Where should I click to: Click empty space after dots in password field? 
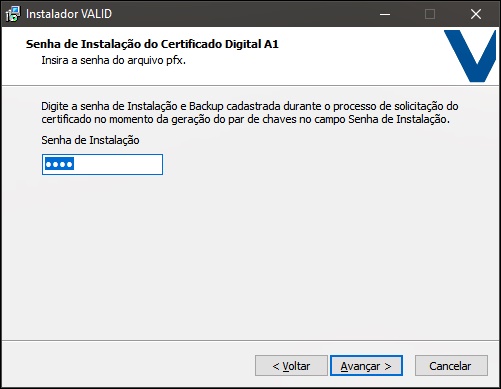point(118,164)
